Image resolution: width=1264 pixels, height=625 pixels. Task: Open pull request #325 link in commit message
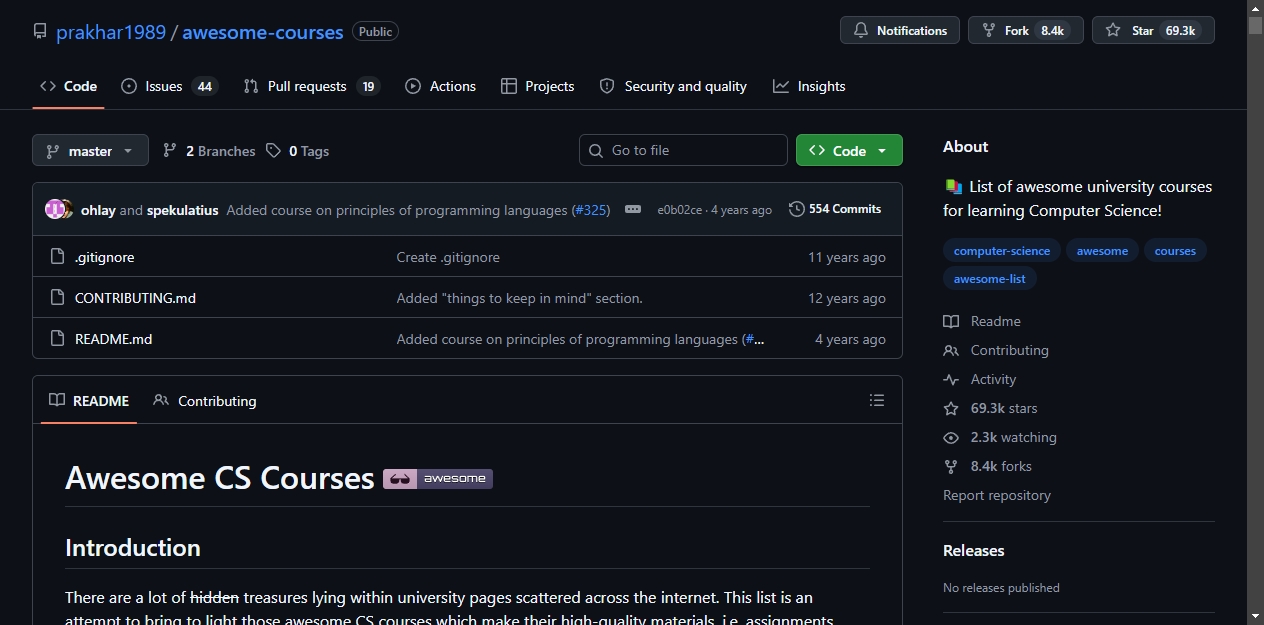(590, 210)
